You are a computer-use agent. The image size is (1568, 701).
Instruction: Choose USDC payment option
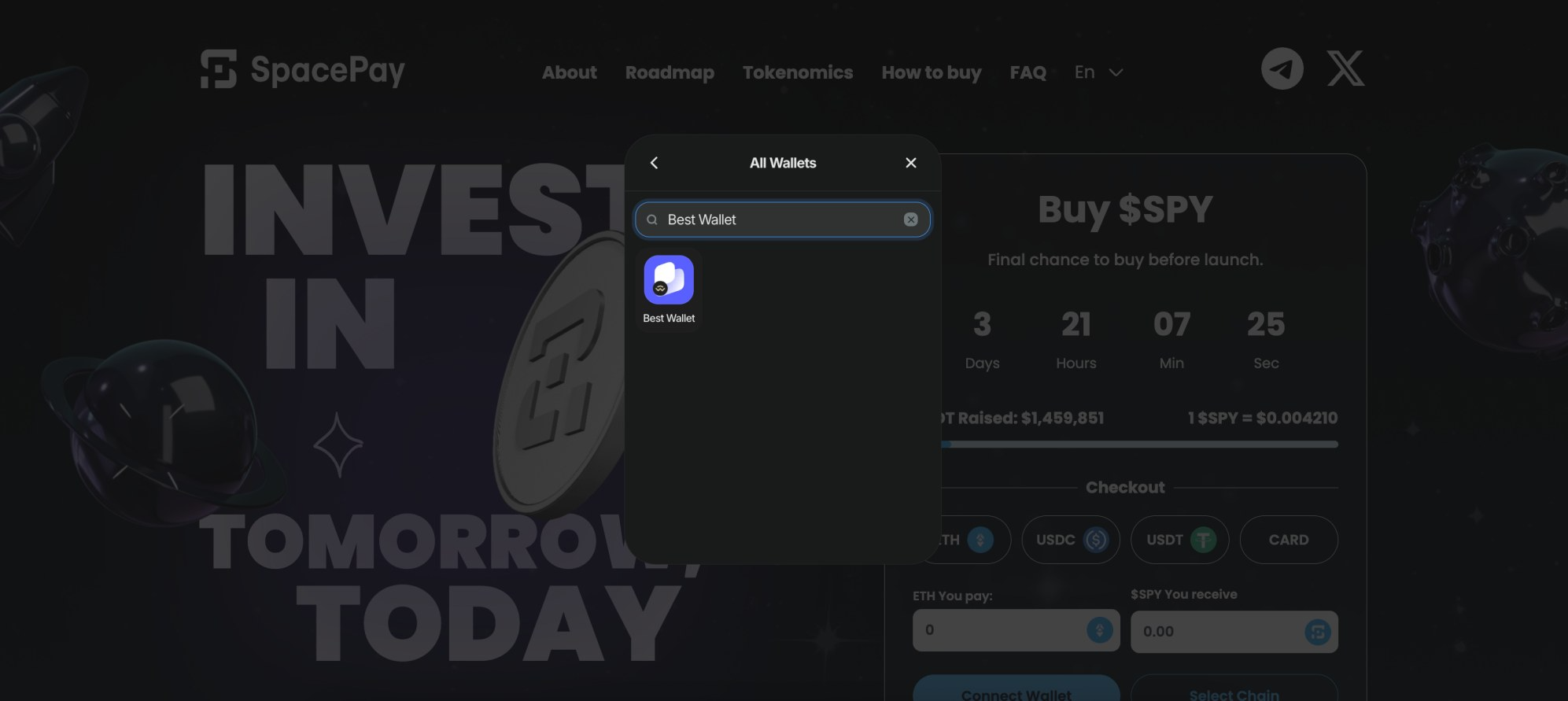[1071, 540]
